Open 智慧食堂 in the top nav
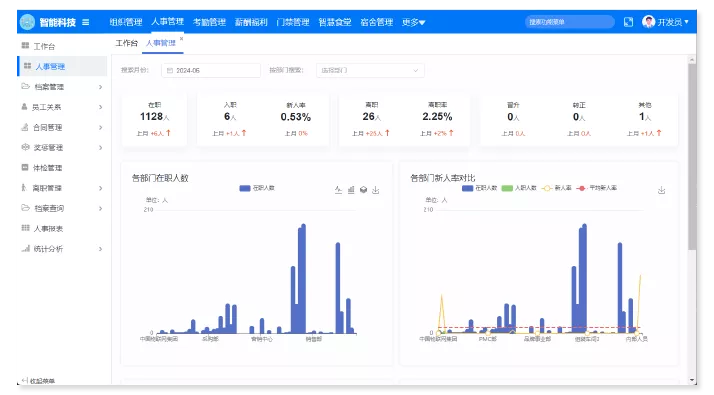714x395 pixels. pos(335,22)
